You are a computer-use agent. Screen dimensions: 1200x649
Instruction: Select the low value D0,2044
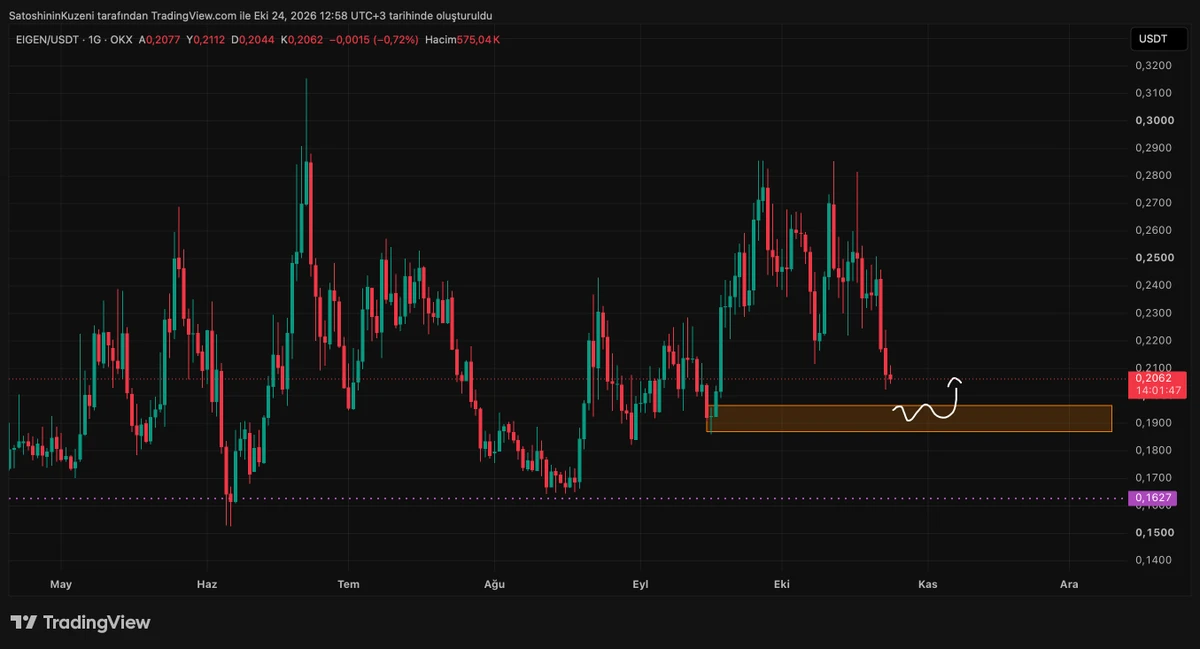tap(253, 40)
